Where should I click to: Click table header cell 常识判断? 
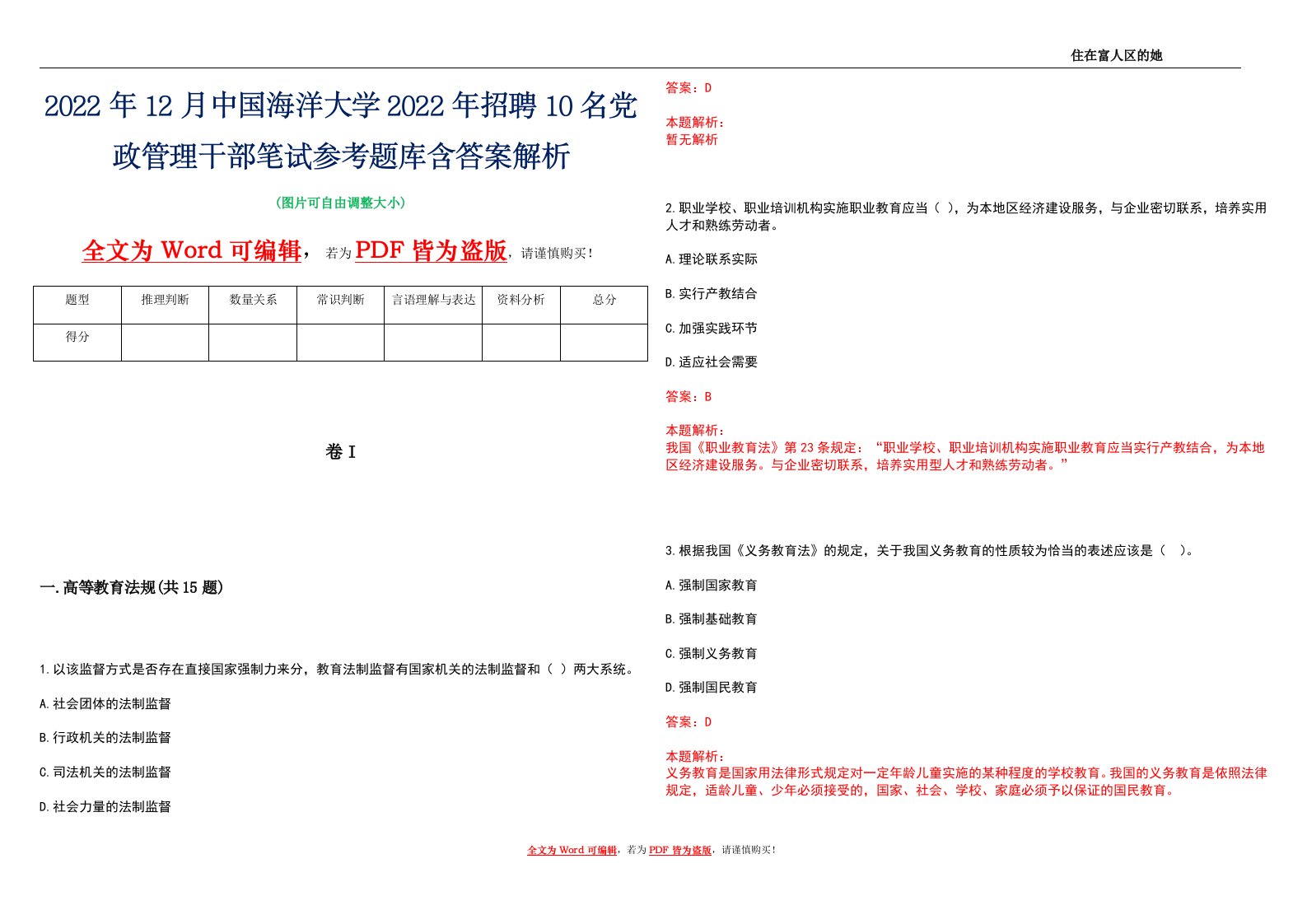pos(340,305)
